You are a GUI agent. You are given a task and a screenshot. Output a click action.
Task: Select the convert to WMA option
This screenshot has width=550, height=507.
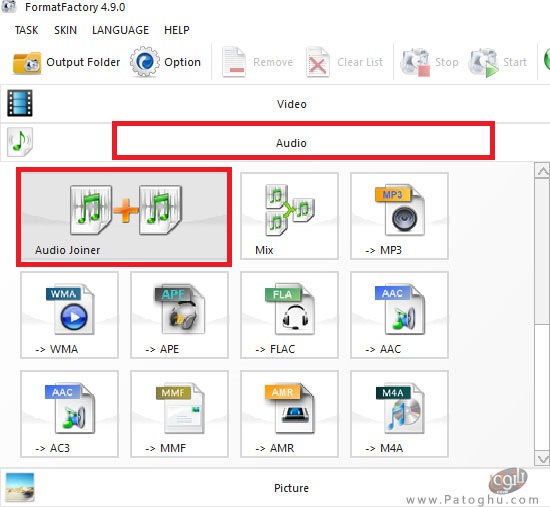(69, 315)
